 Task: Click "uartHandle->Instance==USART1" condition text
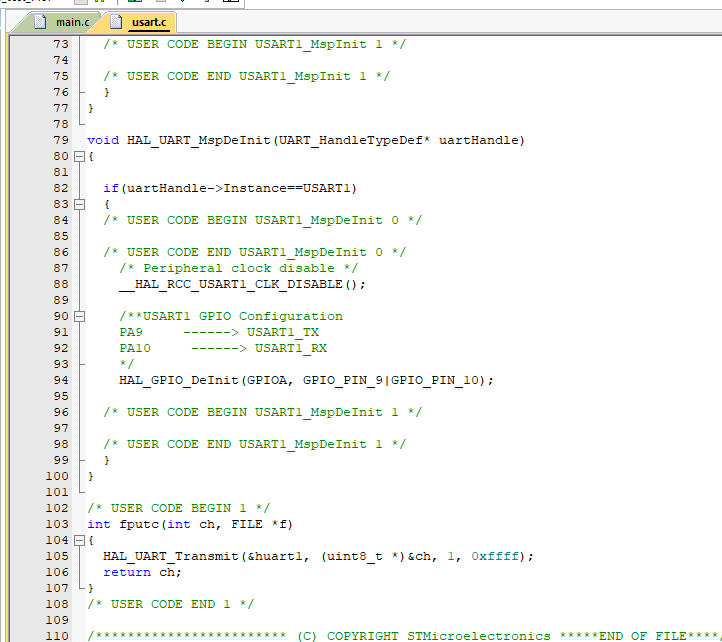(239, 188)
